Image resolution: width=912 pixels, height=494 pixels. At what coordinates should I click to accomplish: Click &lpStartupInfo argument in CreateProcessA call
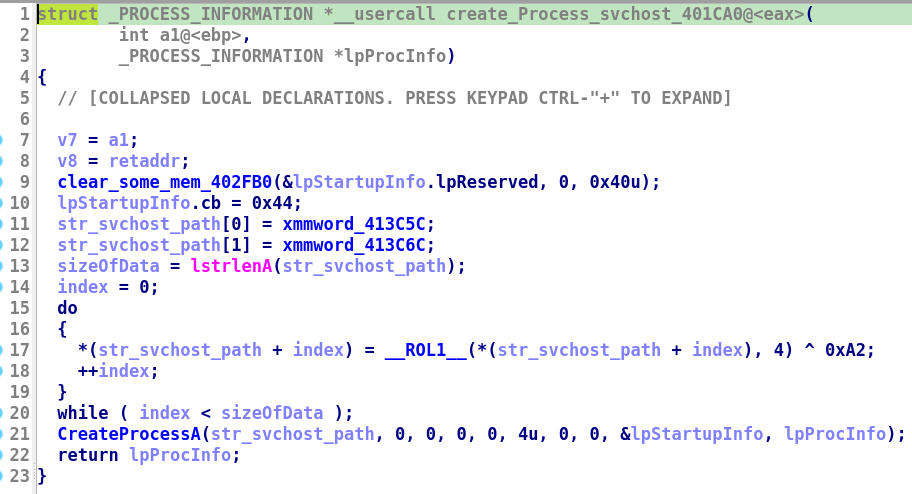tap(692, 433)
